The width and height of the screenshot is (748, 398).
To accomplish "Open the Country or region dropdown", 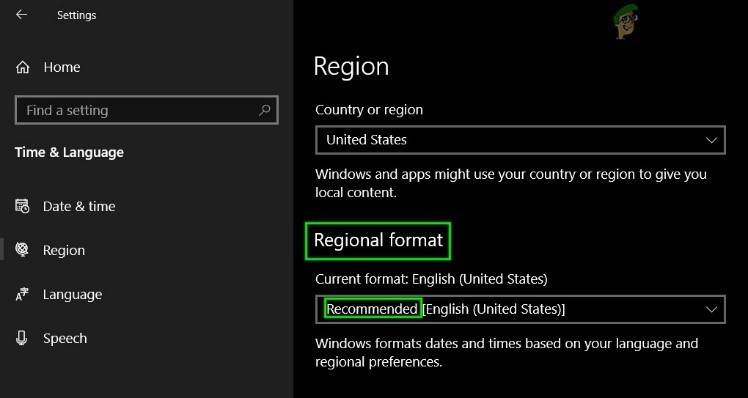I will point(520,140).
